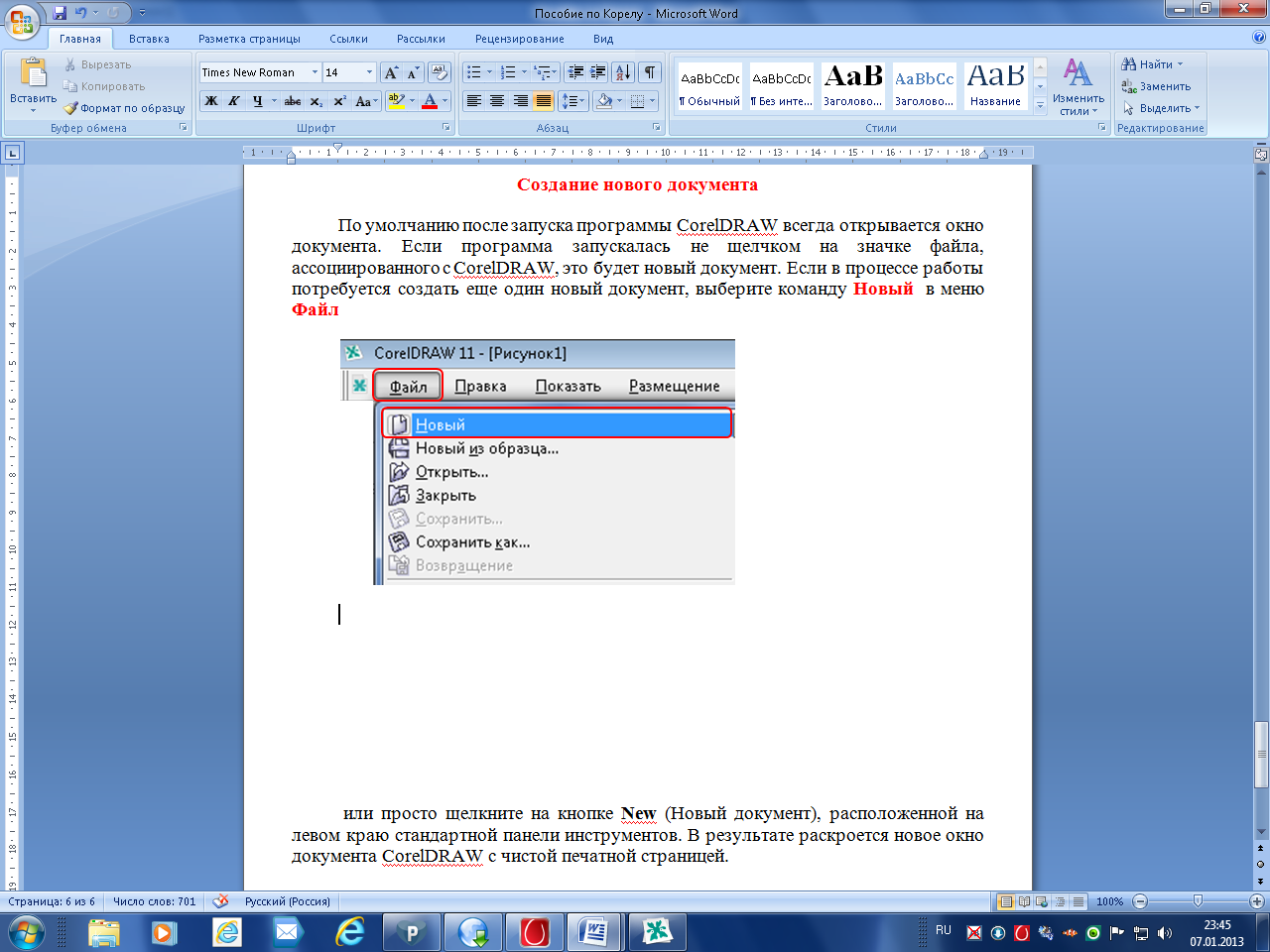1270x952 pixels.
Task: Open the Times New Roman font dropdown
Action: [315, 72]
